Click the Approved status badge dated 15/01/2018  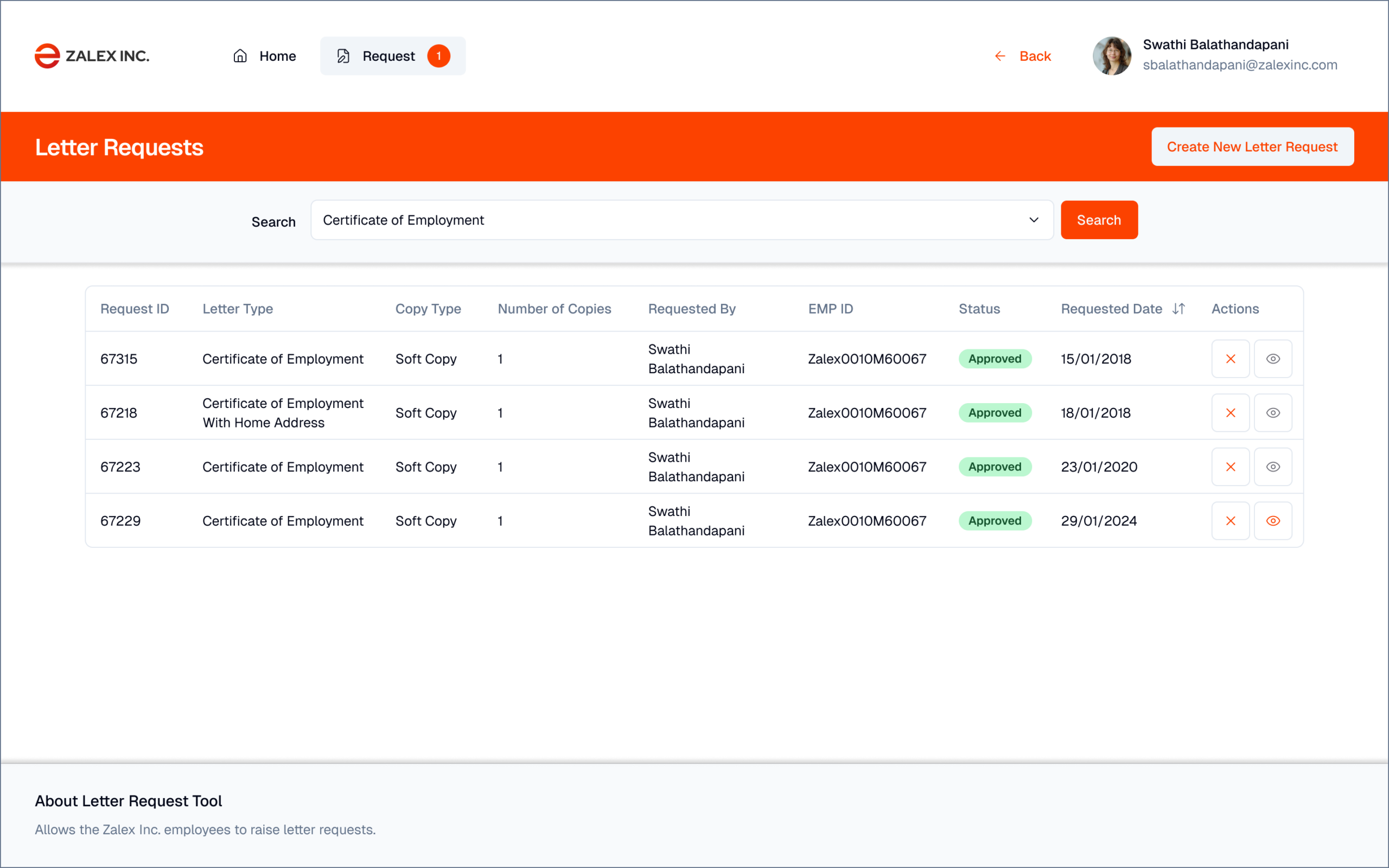(995, 359)
